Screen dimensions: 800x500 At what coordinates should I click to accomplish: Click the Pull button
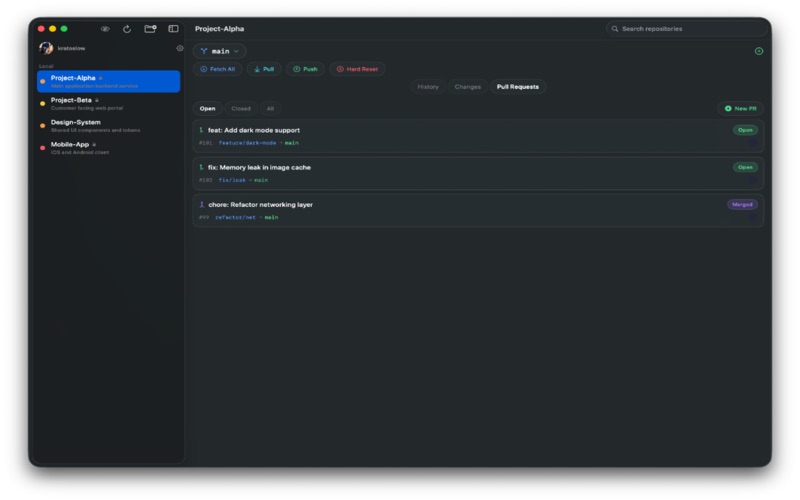pos(264,69)
